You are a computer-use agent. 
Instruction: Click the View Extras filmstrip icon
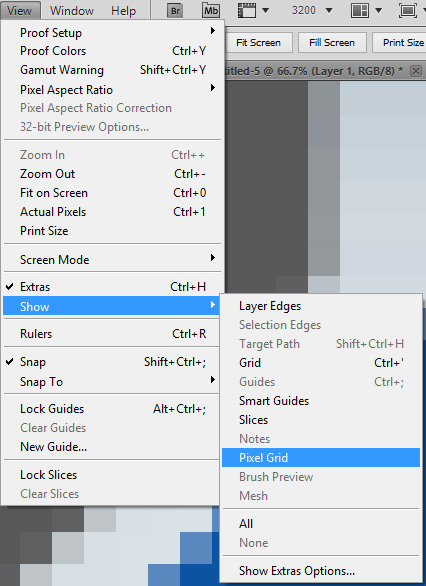[x=247, y=10]
